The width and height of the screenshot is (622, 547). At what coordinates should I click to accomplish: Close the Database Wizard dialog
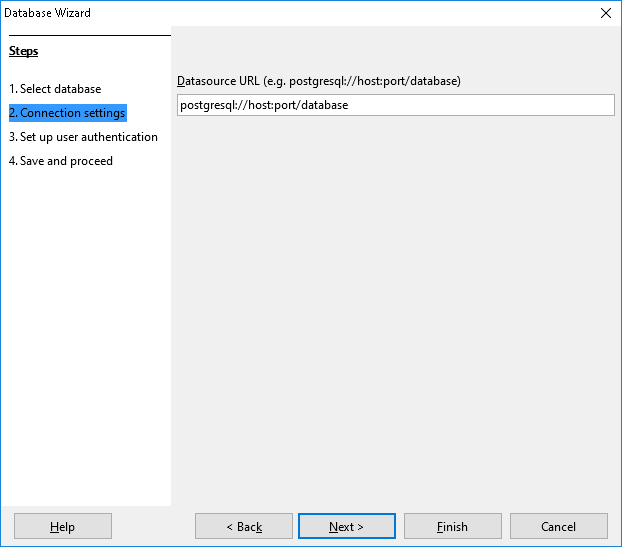(x=605, y=13)
